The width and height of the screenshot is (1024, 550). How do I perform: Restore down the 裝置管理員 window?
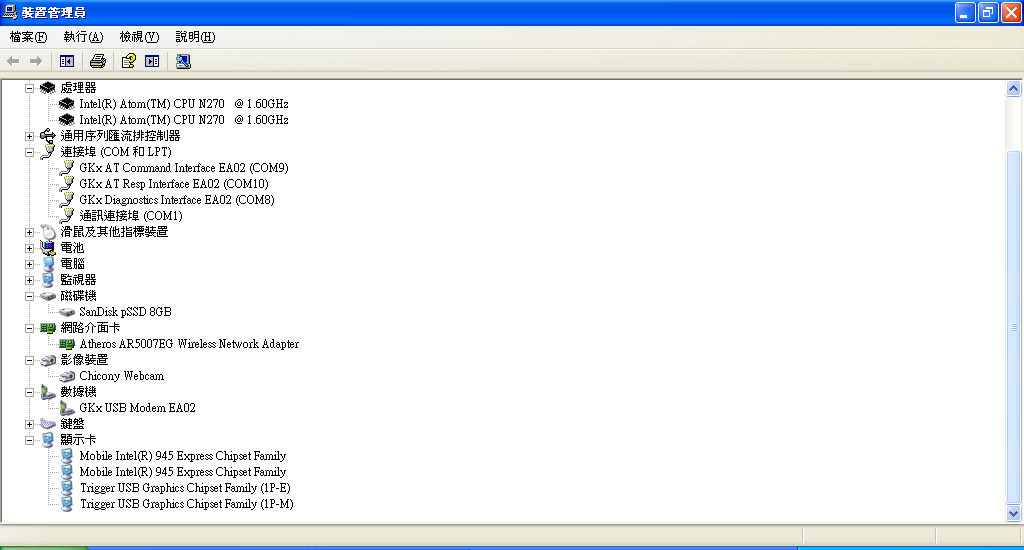tap(987, 12)
